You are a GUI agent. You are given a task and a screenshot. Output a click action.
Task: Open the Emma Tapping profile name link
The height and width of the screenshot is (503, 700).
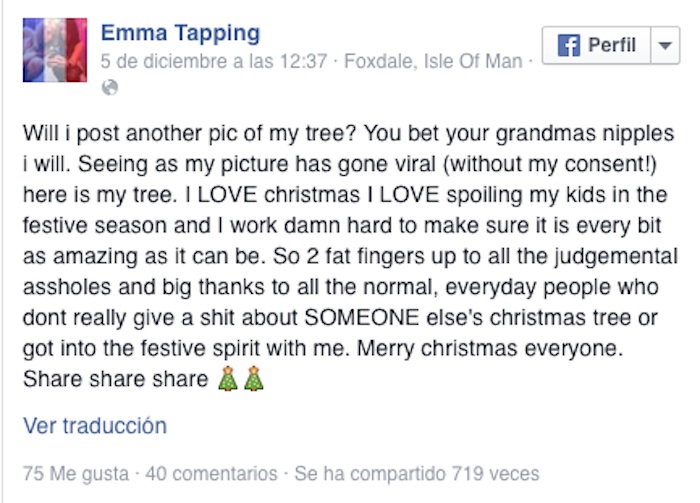pyautogui.click(x=180, y=33)
